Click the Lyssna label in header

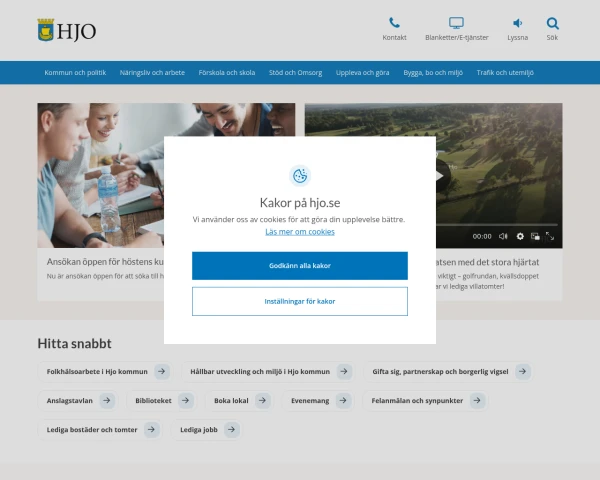517,38
